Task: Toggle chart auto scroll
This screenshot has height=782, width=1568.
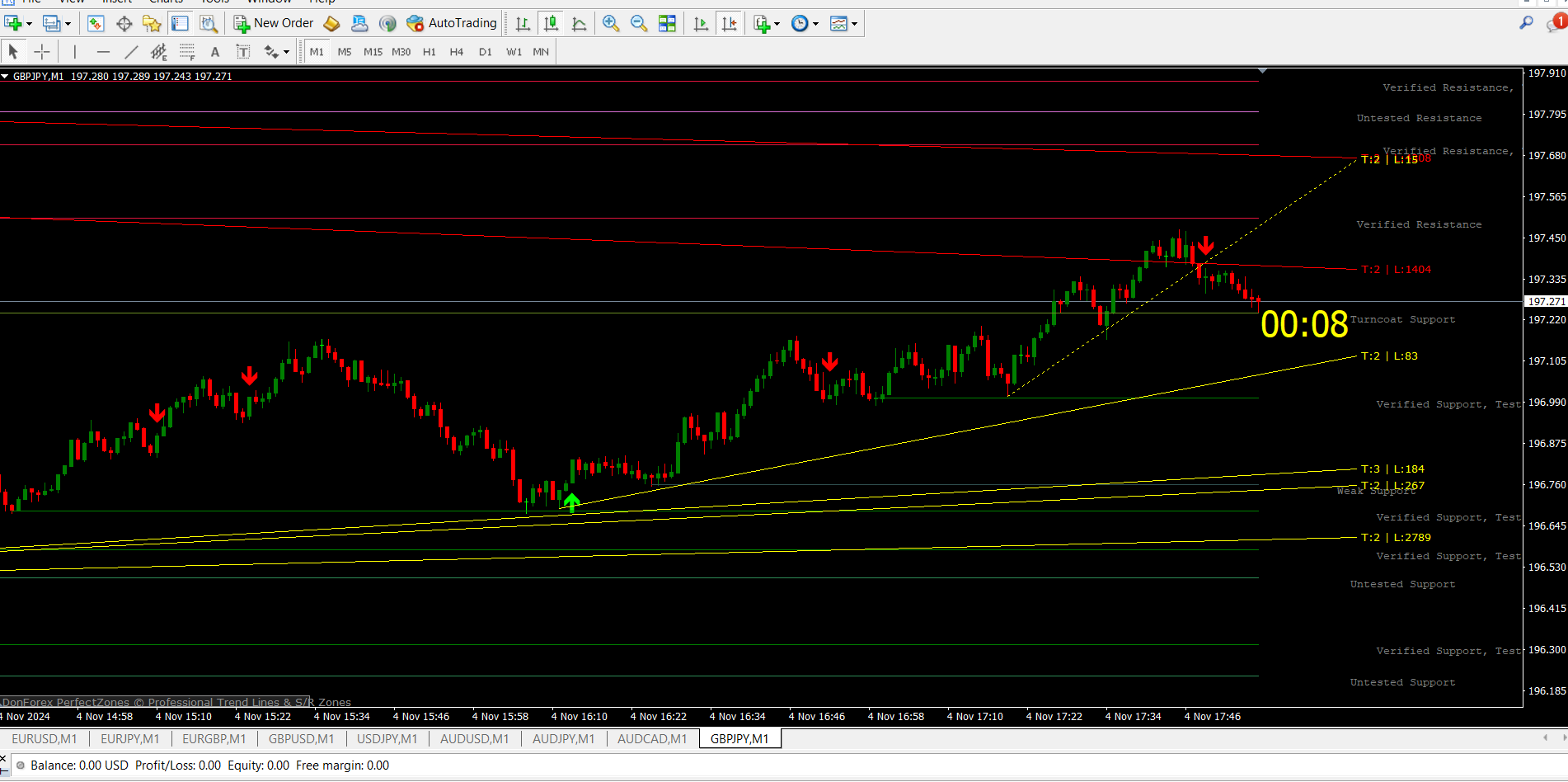Action: (x=701, y=23)
